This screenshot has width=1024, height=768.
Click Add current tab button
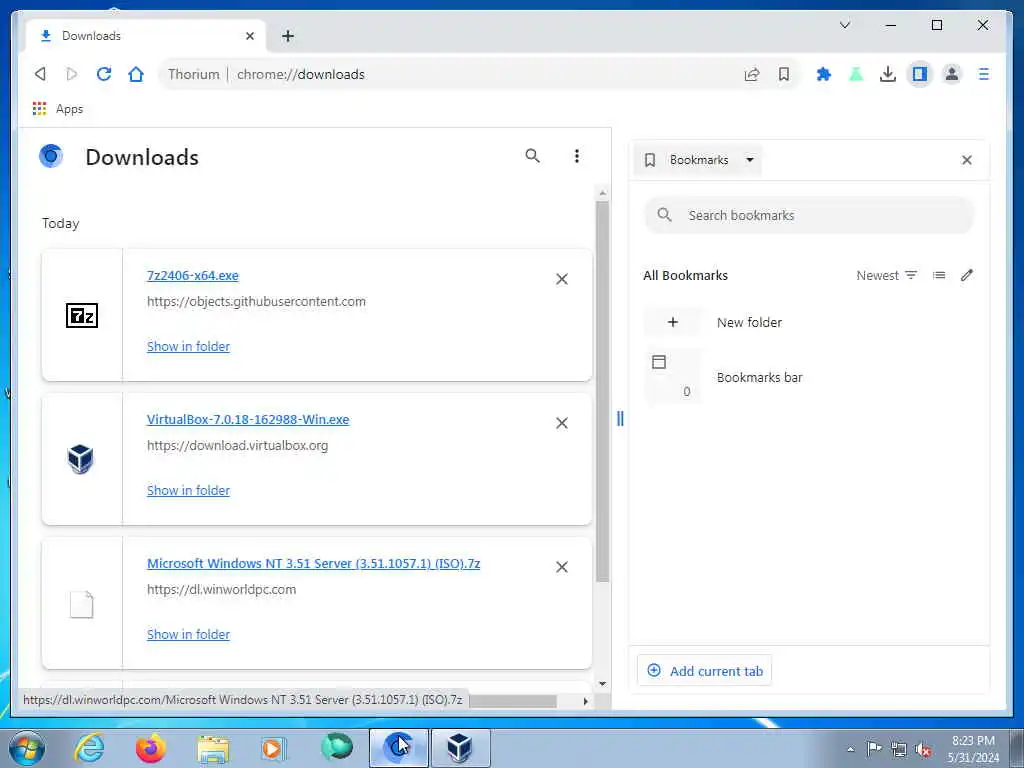(x=705, y=671)
